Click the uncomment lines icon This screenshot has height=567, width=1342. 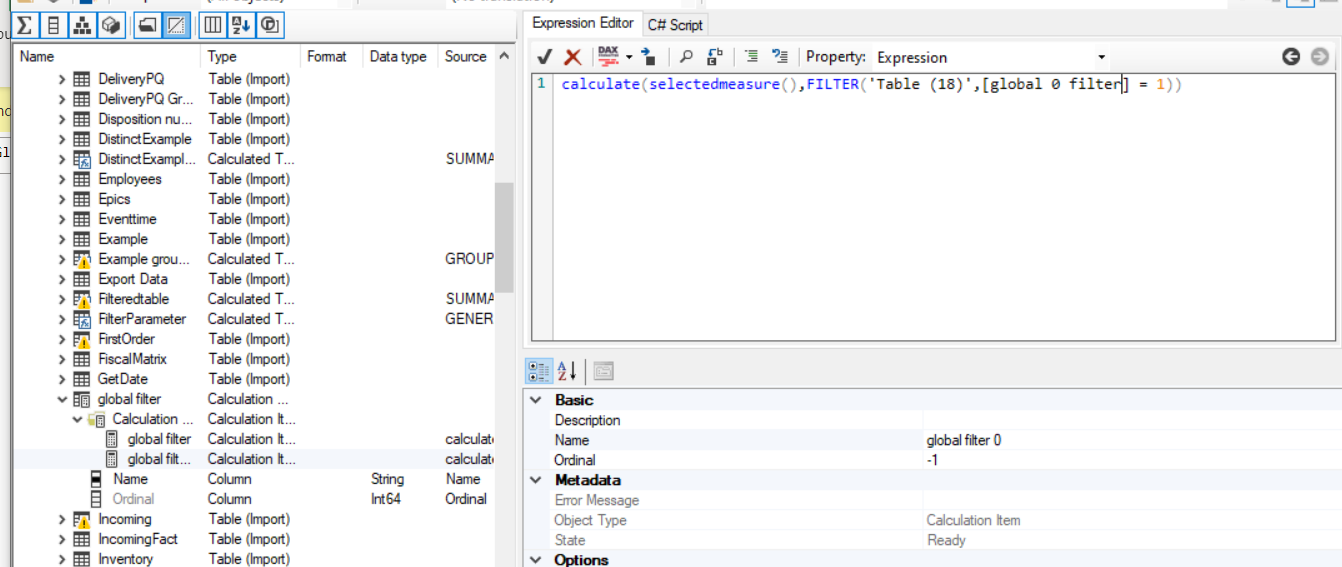780,57
